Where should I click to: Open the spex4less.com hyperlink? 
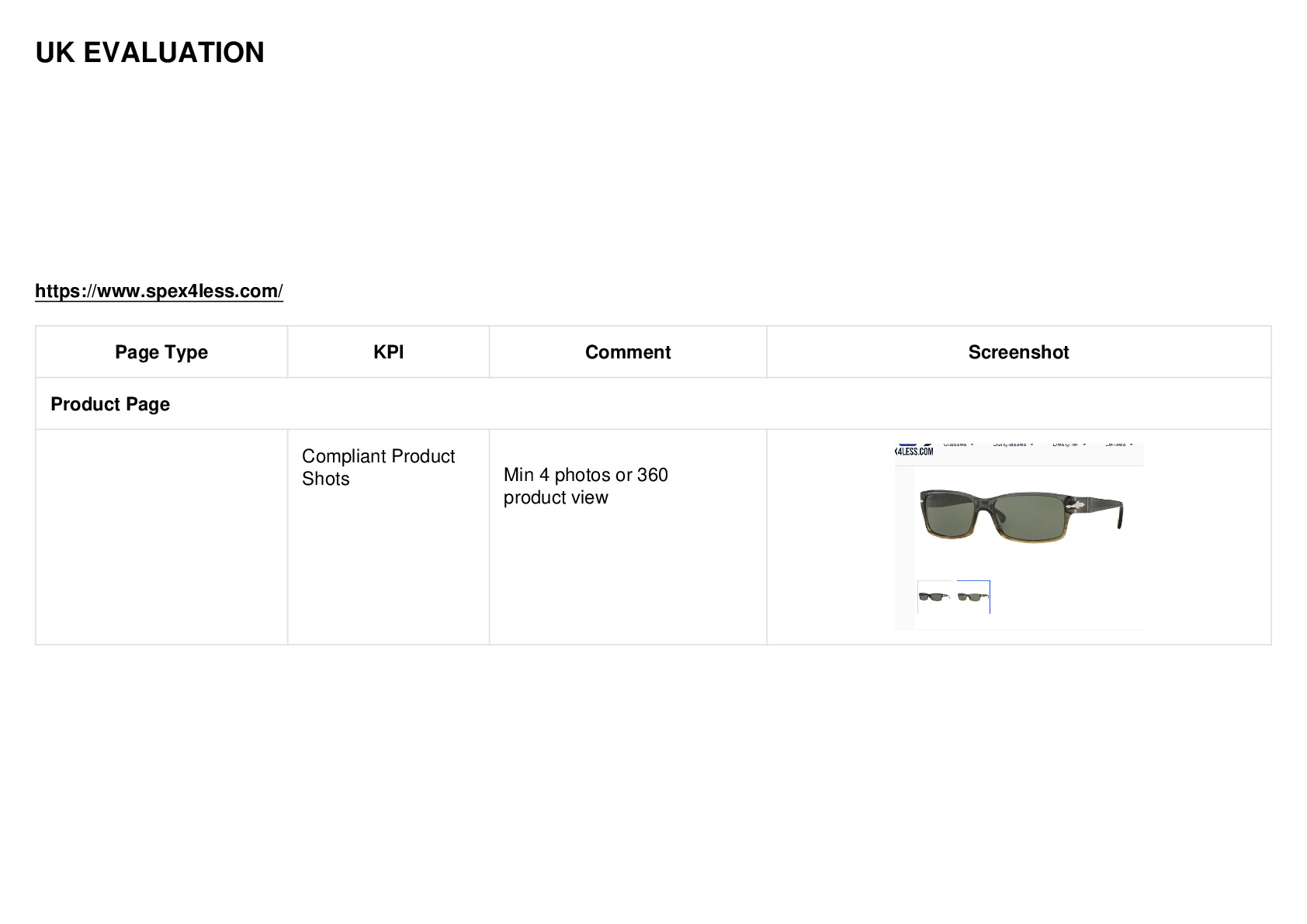(159, 291)
